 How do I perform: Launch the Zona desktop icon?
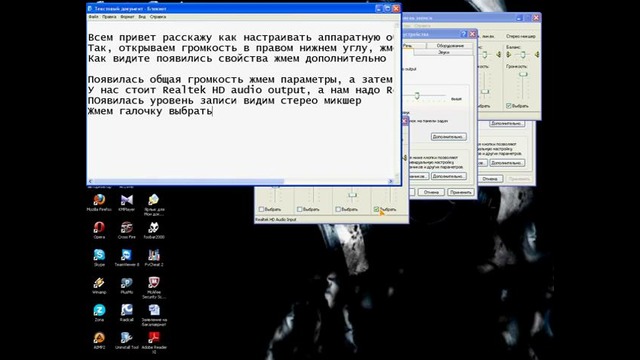(x=99, y=310)
